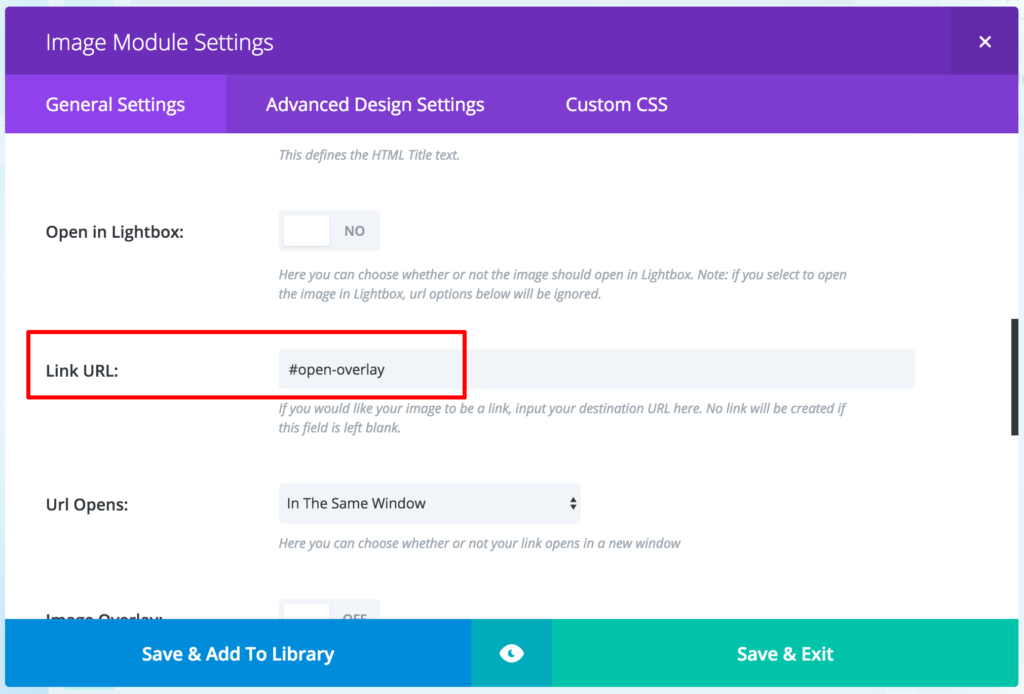Toggle the partially visible Image Overlay switch
The height and width of the screenshot is (694, 1024).
329,612
